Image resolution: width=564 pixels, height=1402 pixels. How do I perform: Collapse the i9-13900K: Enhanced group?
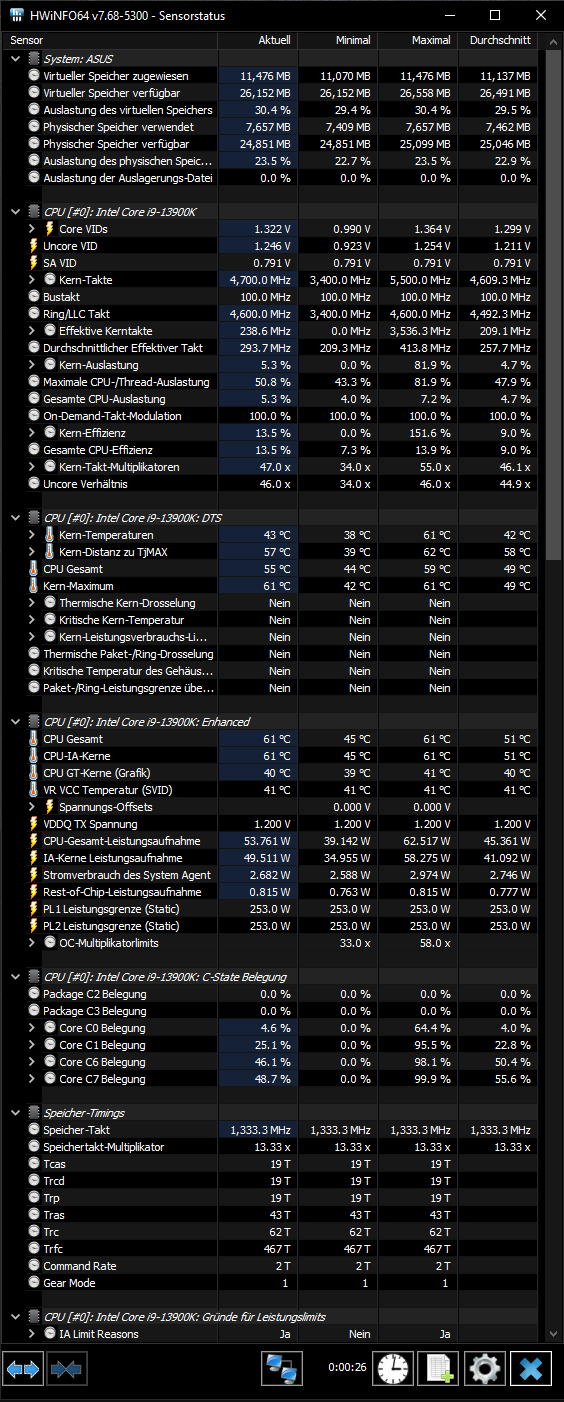pyautogui.click(x=15, y=722)
